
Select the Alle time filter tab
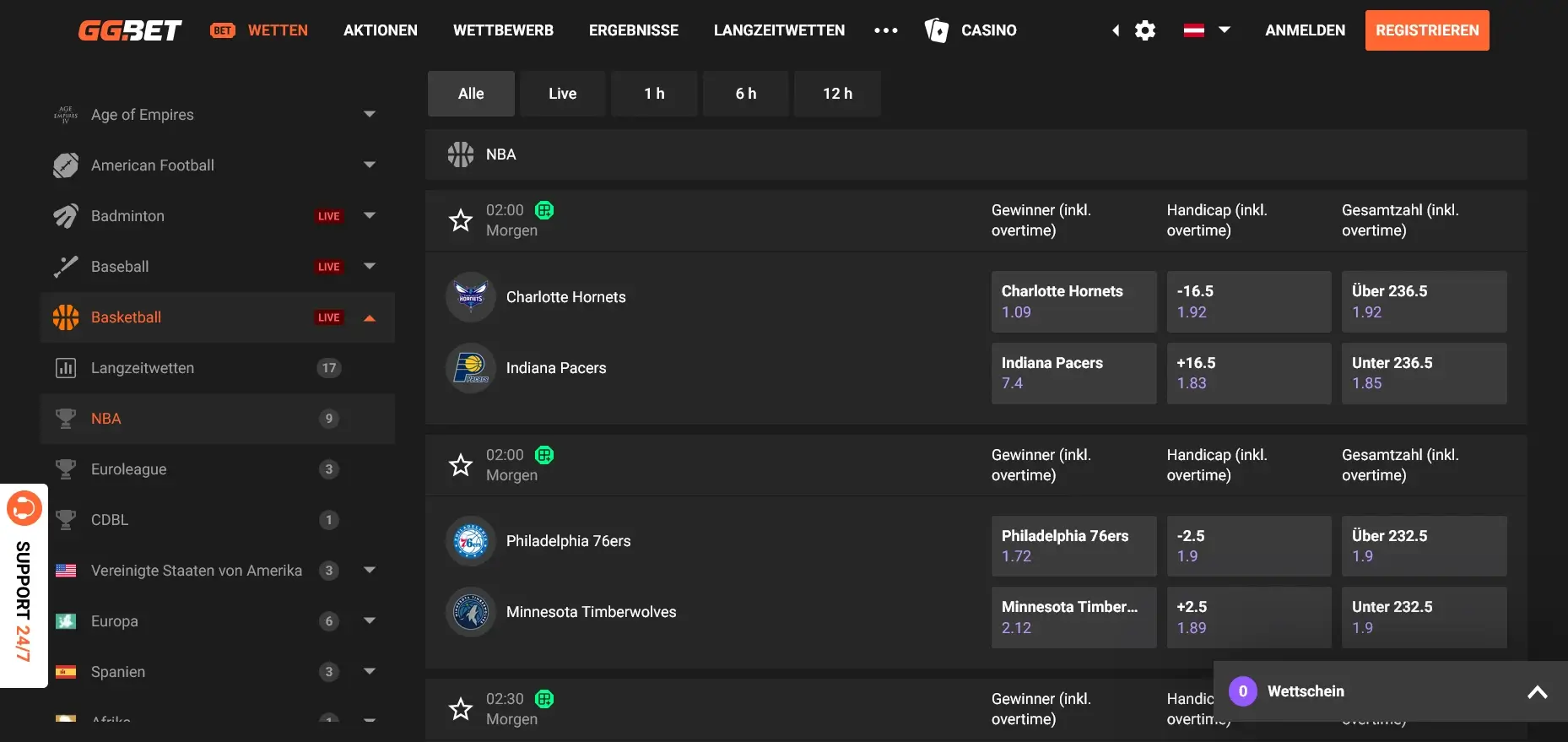point(471,94)
